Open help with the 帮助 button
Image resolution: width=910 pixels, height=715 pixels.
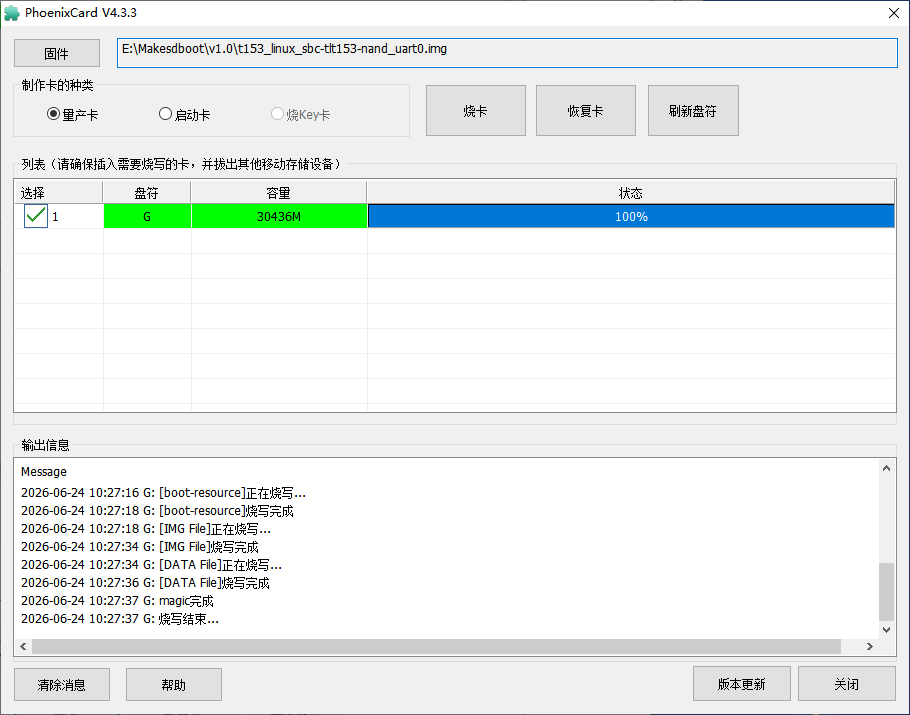click(174, 685)
